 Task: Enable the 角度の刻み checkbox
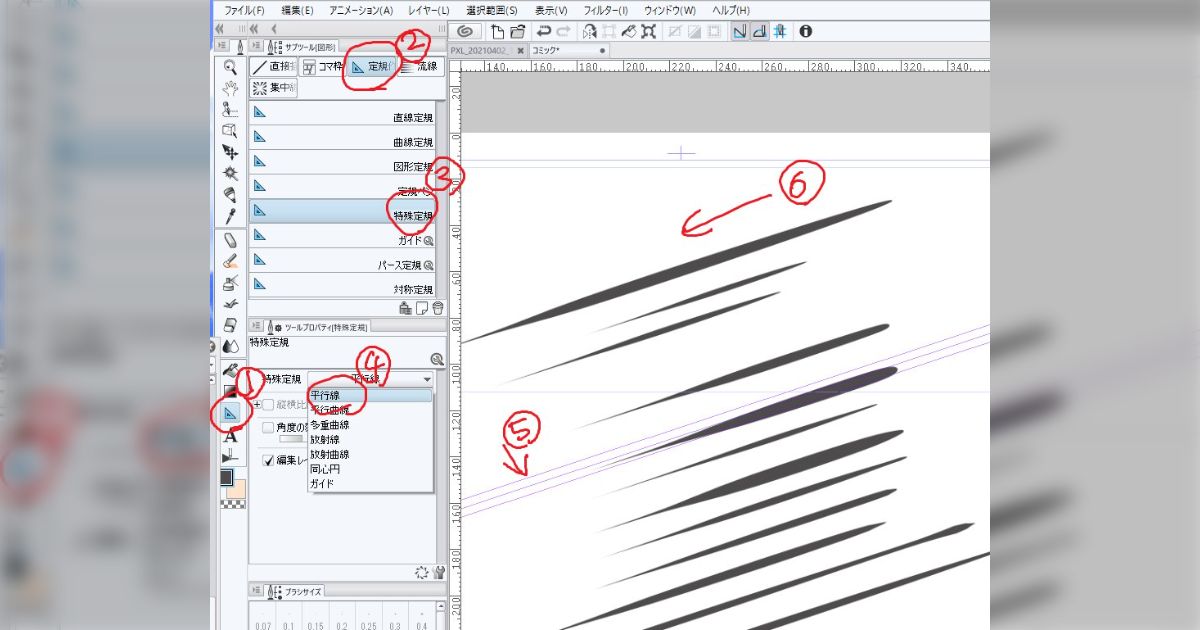pyautogui.click(x=268, y=426)
